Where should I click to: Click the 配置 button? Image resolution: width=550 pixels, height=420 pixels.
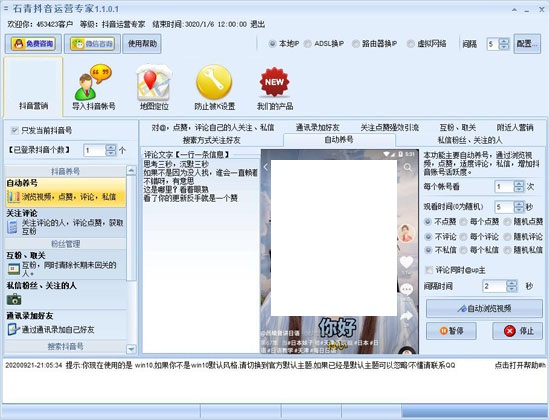(527, 44)
